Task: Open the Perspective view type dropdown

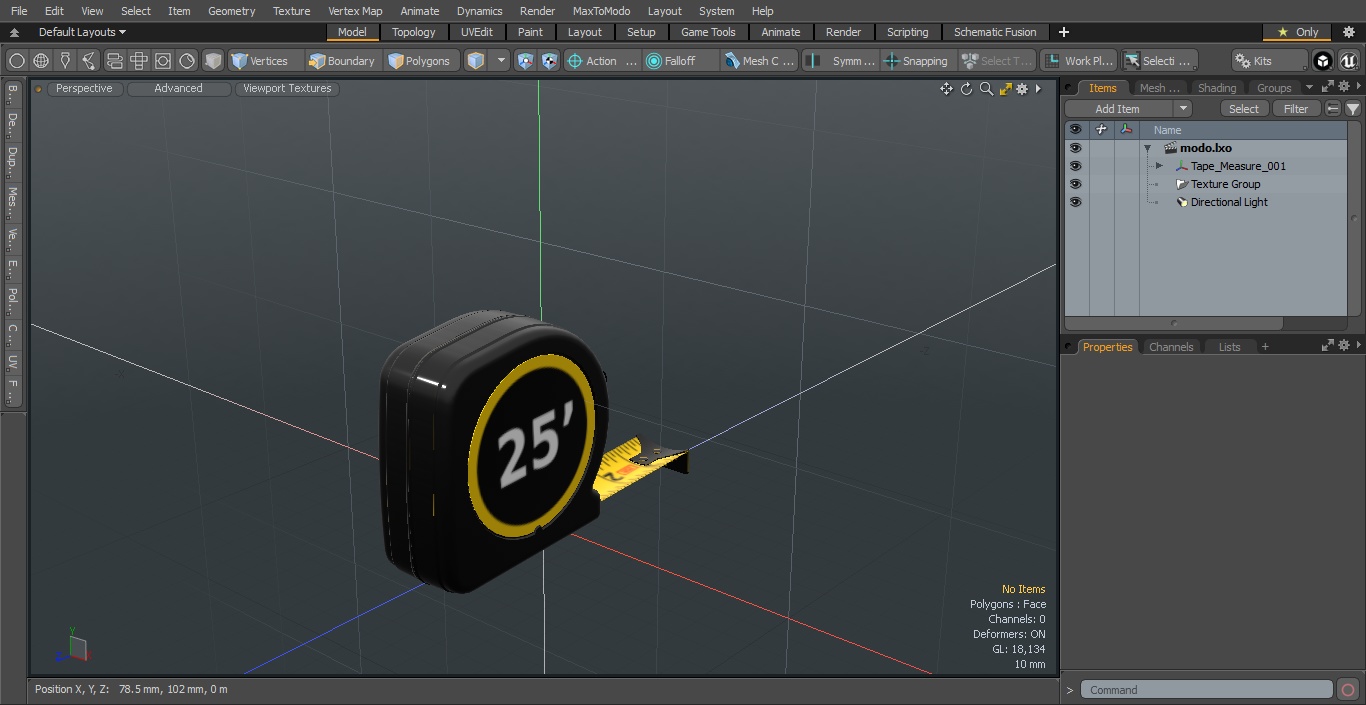Action: pyautogui.click(x=84, y=88)
